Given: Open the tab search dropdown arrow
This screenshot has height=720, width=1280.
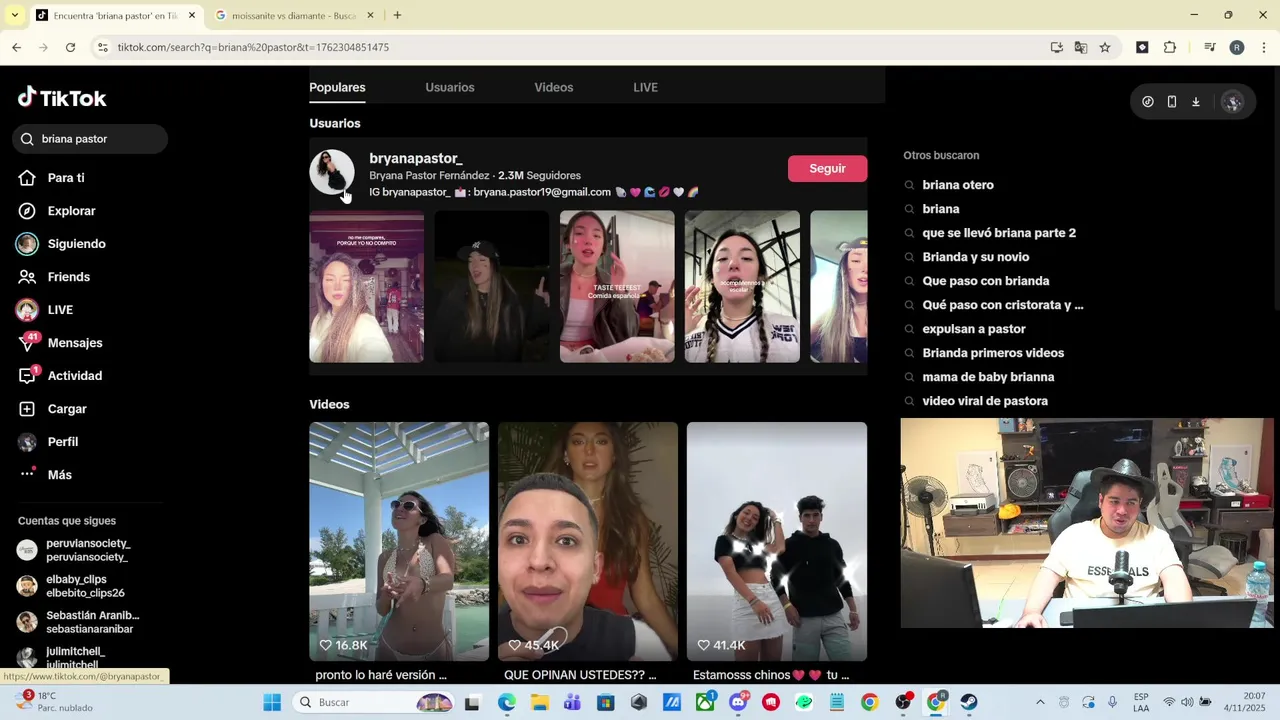Looking at the screenshot, I should point(14,15).
